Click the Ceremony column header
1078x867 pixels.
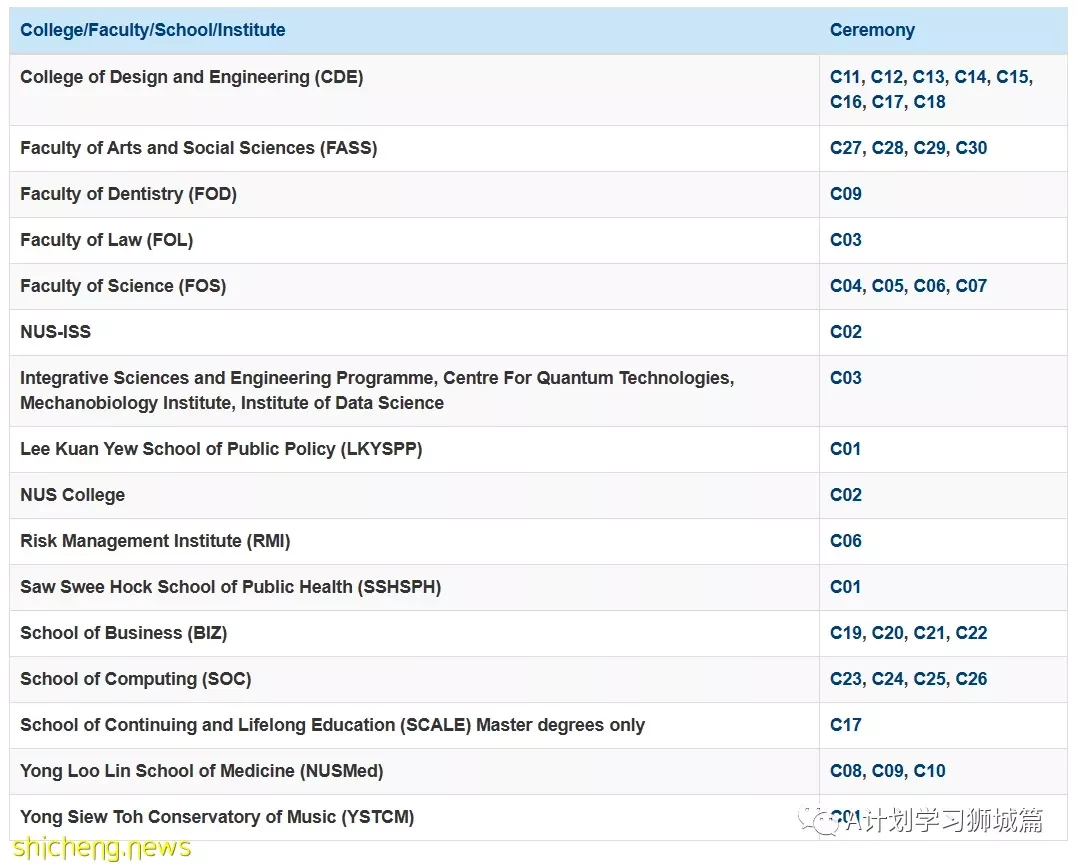[872, 30]
